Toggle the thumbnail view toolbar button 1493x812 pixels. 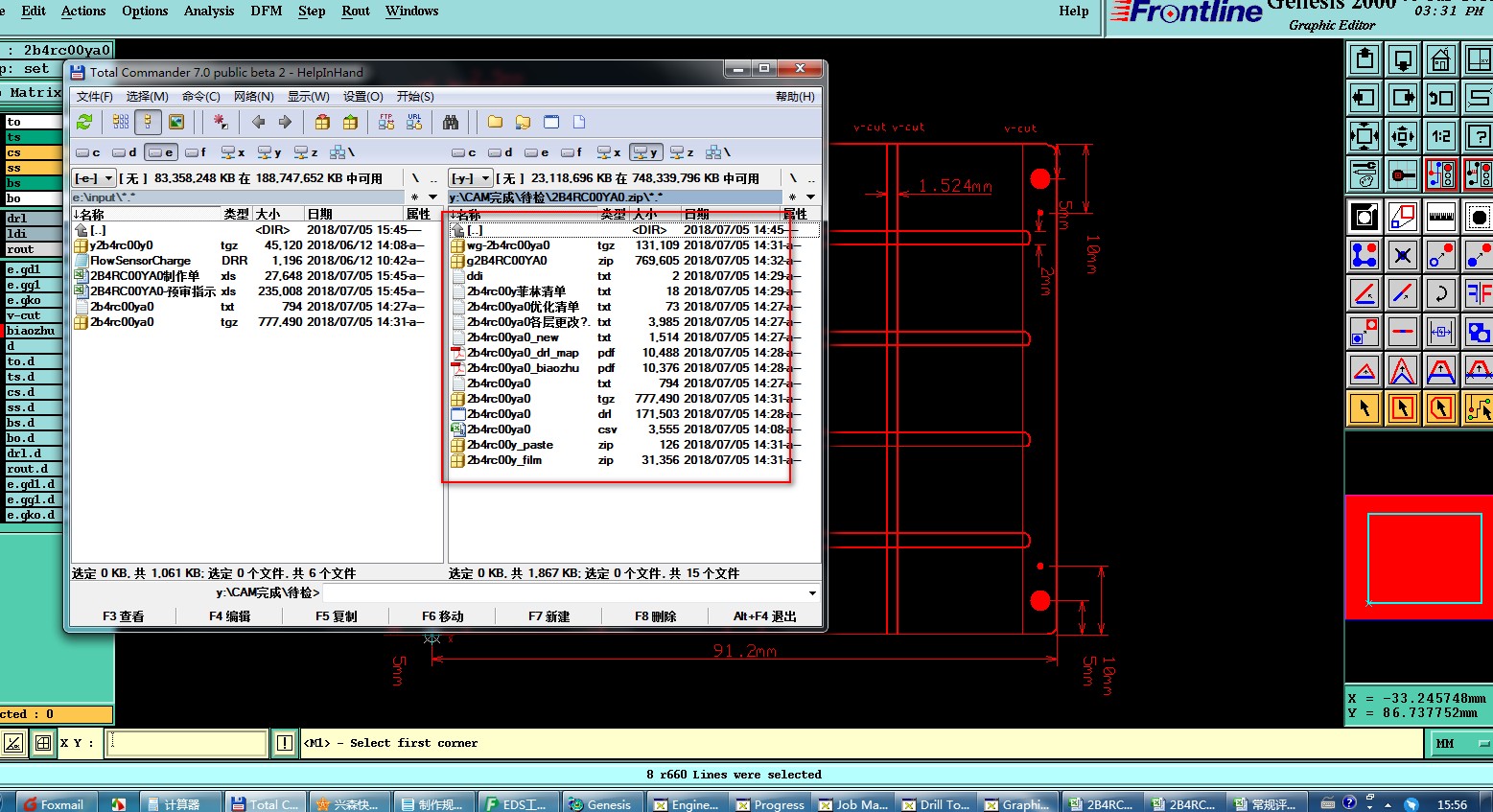(176, 122)
